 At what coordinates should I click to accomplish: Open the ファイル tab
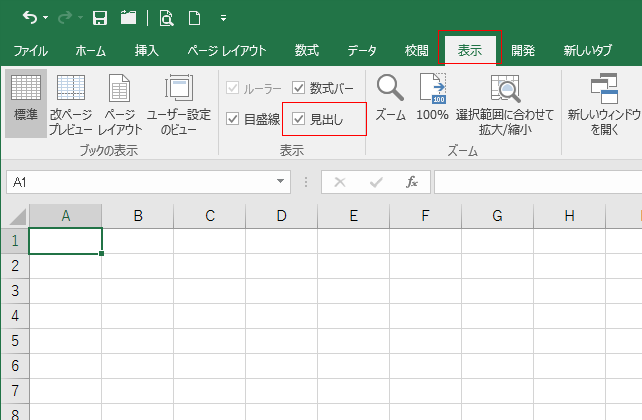[x=31, y=50]
